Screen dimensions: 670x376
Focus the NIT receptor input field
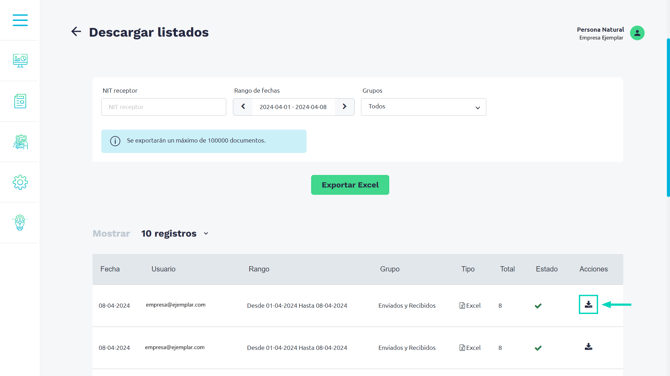click(164, 107)
